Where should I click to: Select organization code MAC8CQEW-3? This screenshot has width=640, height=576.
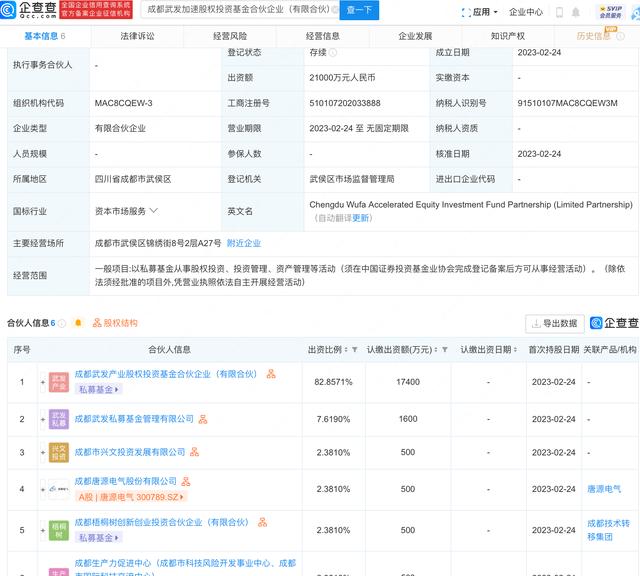click(x=123, y=103)
